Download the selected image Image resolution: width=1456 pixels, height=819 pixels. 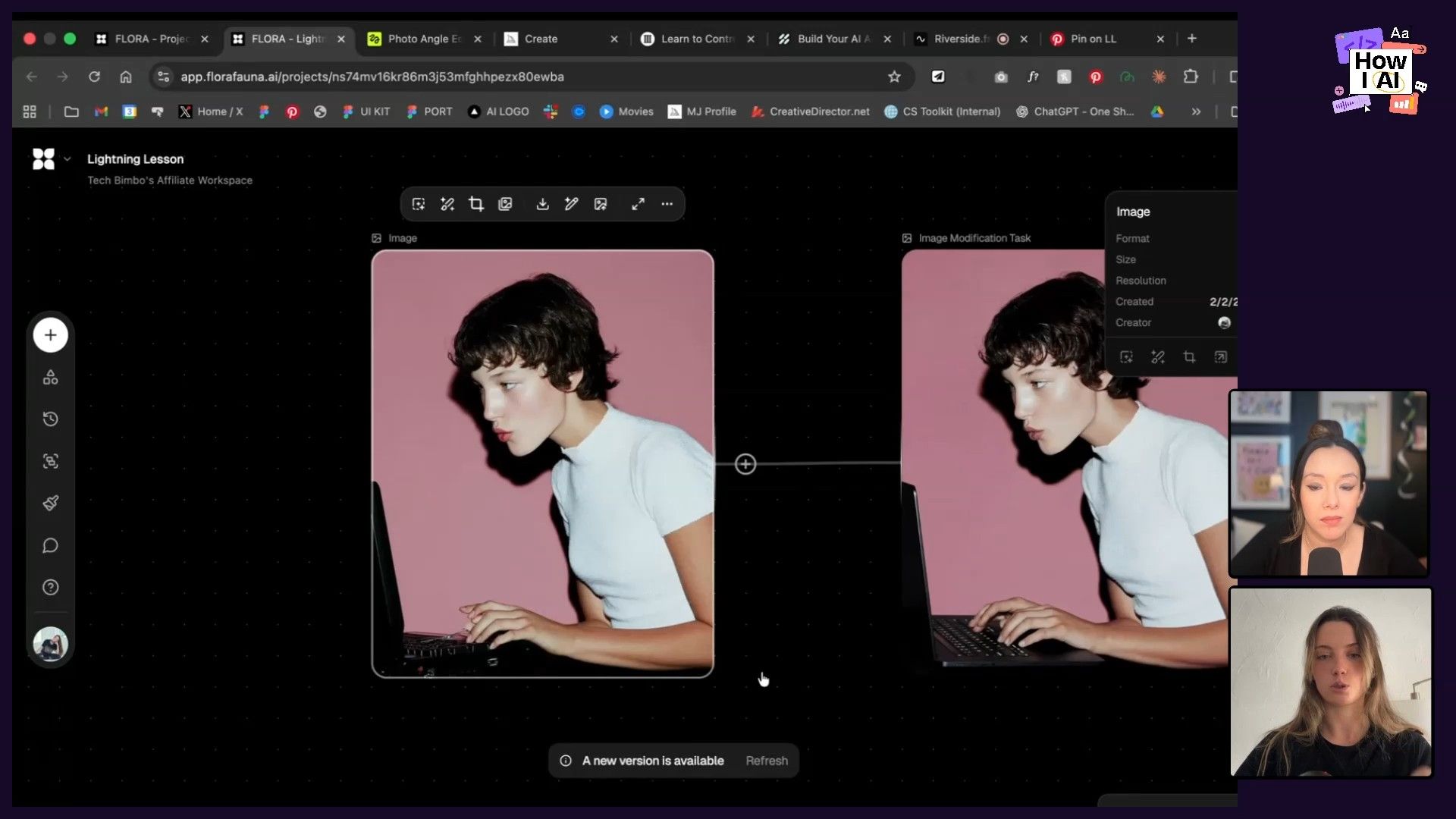(542, 204)
